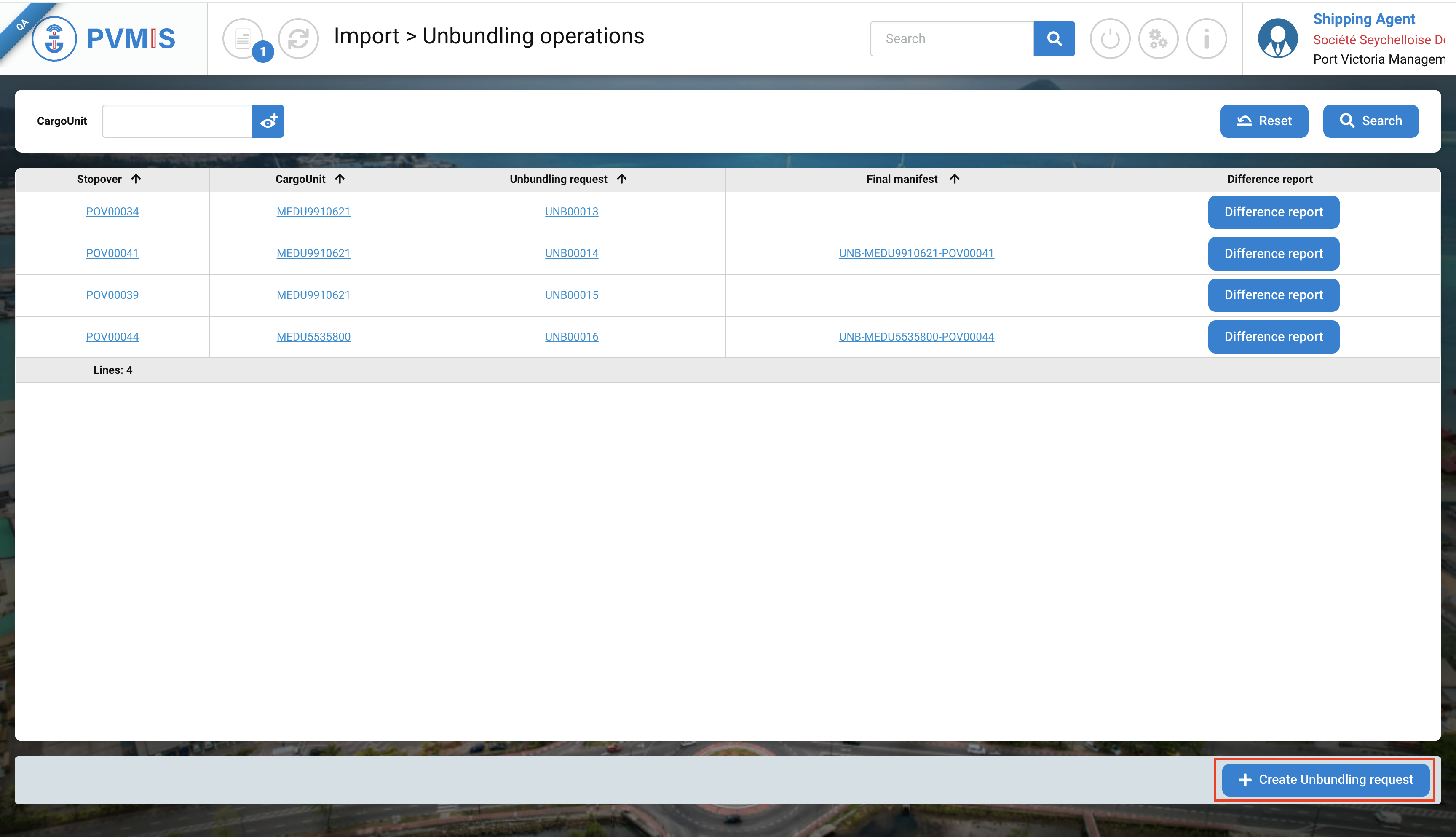This screenshot has height=837, width=1456.
Task: Click the power logout icon
Action: pyautogui.click(x=1110, y=38)
